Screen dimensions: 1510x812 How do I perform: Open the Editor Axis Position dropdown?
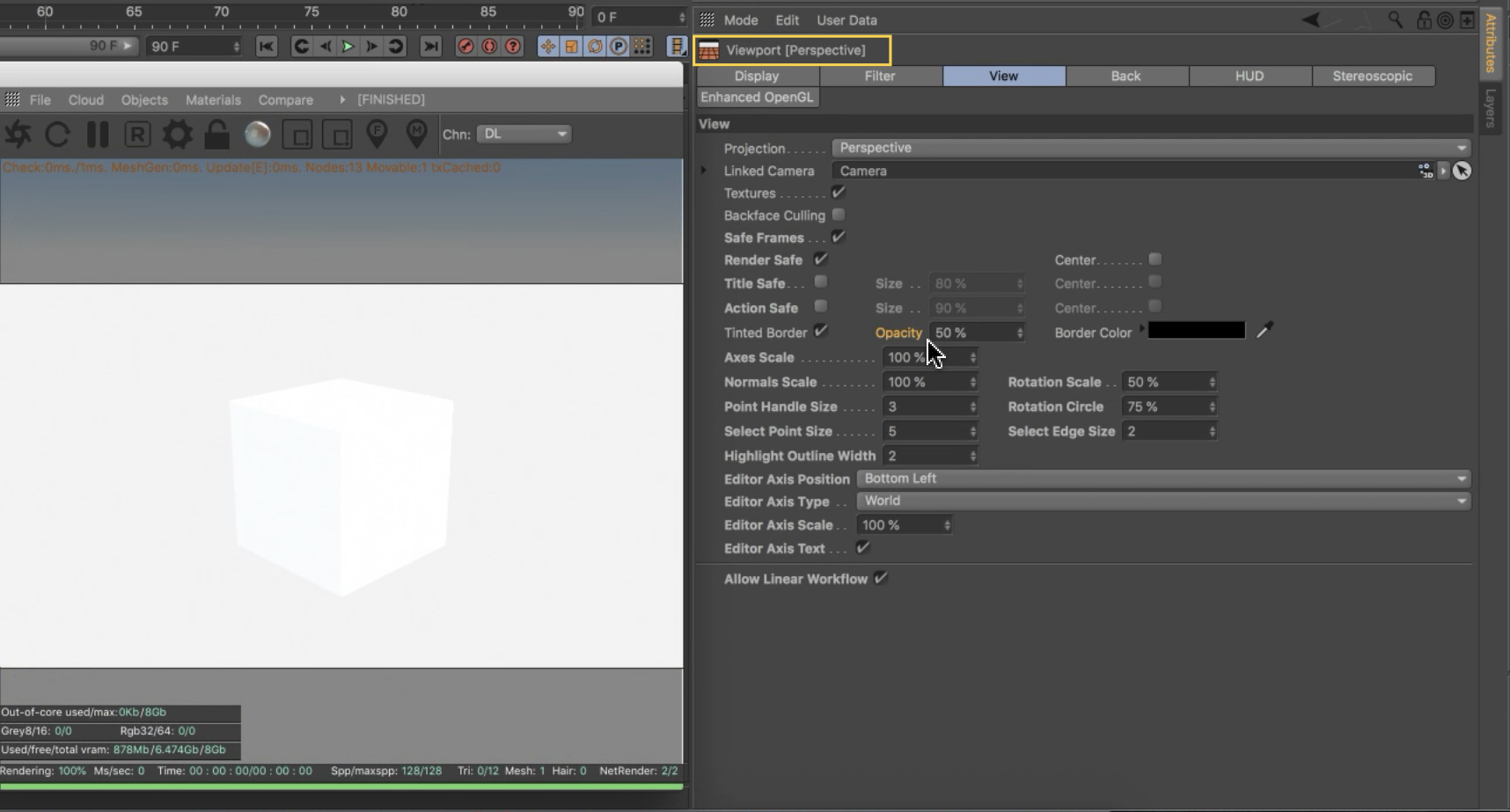pyautogui.click(x=1162, y=479)
